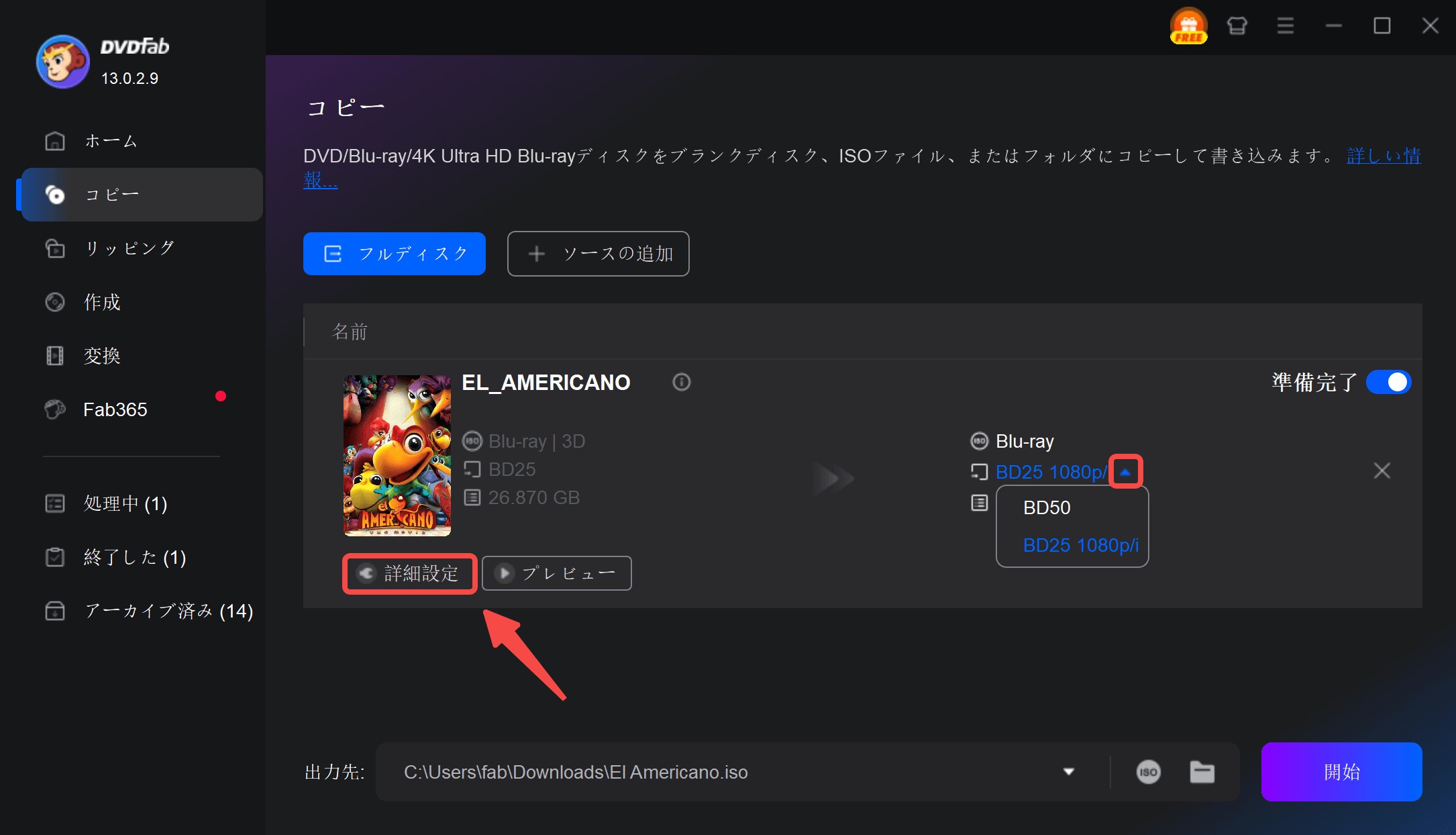The height and width of the screenshot is (835, 1456).
Task: View 処理中 (1) task list
Action: 142,503
